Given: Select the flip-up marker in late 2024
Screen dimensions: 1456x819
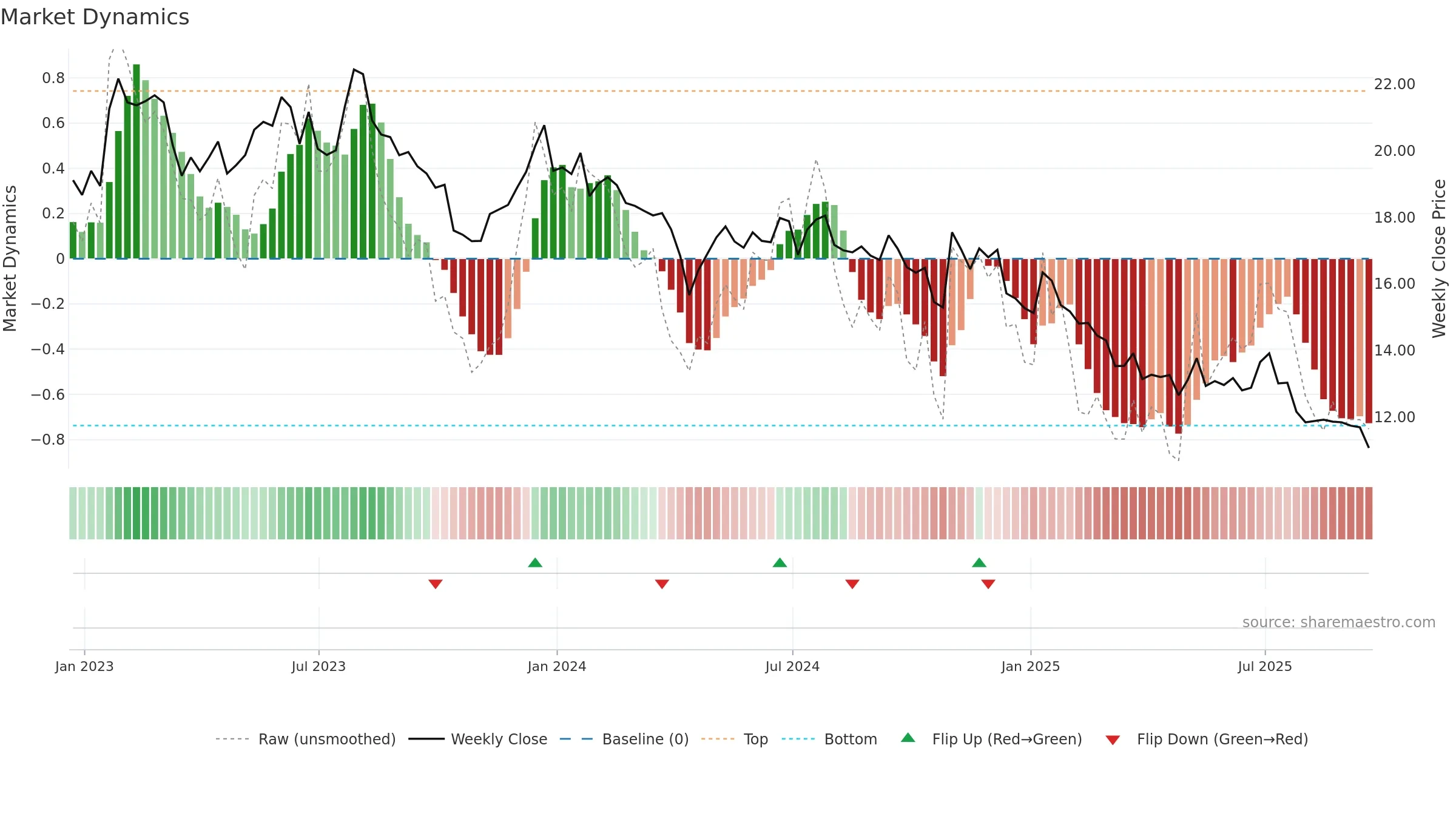Looking at the screenshot, I should [x=979, y=562].
